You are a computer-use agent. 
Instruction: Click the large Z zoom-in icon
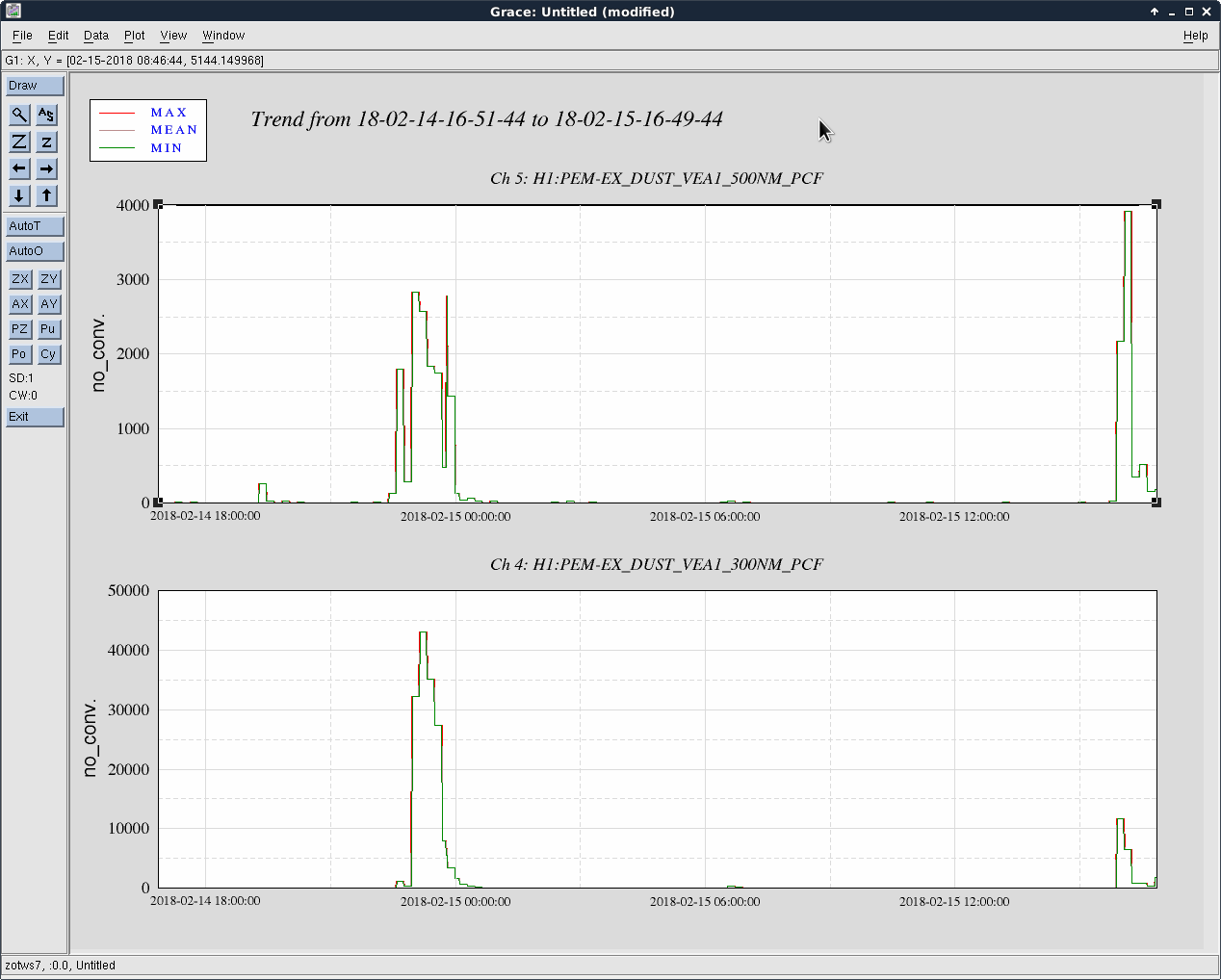[19, 142]
